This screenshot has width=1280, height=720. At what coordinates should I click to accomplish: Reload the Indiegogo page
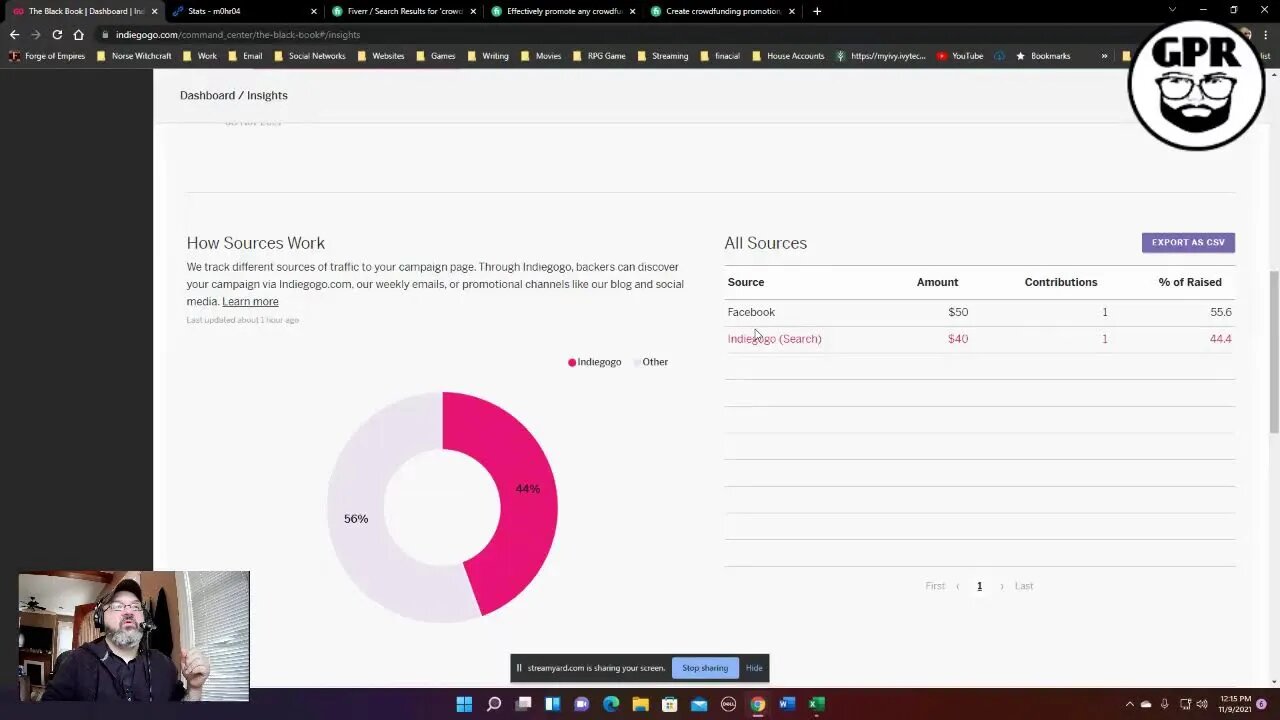point(57,34)
